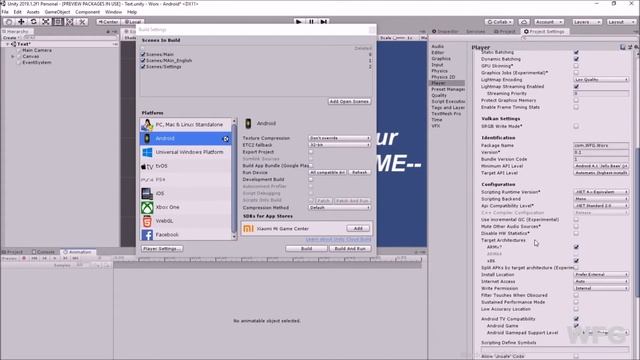Open Layers dropdown in toolbar
Viewport: 640px width, 360px height.
[587, 22]
